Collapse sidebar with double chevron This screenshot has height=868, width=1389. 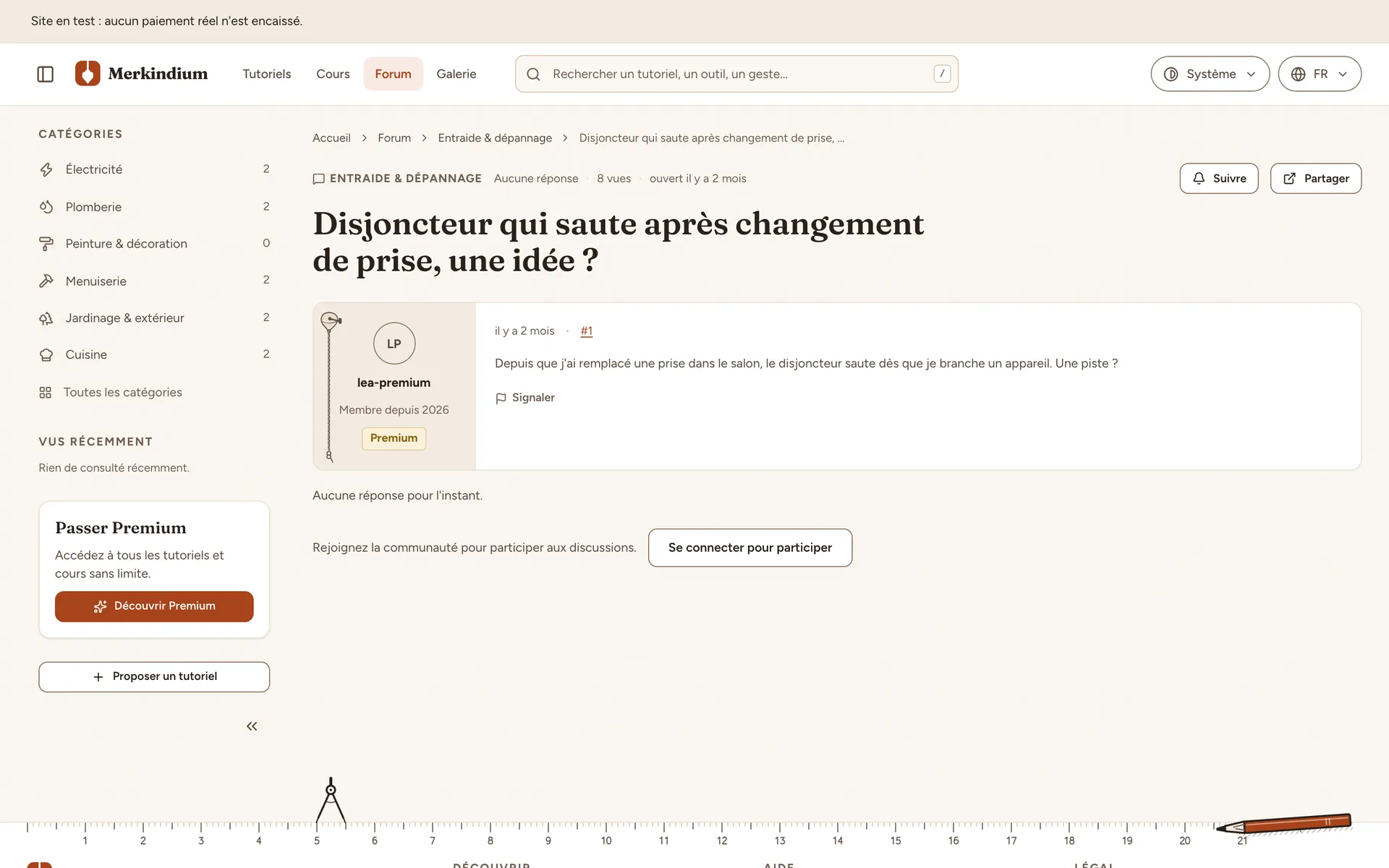pyautogui.click(x=252, y=726)
